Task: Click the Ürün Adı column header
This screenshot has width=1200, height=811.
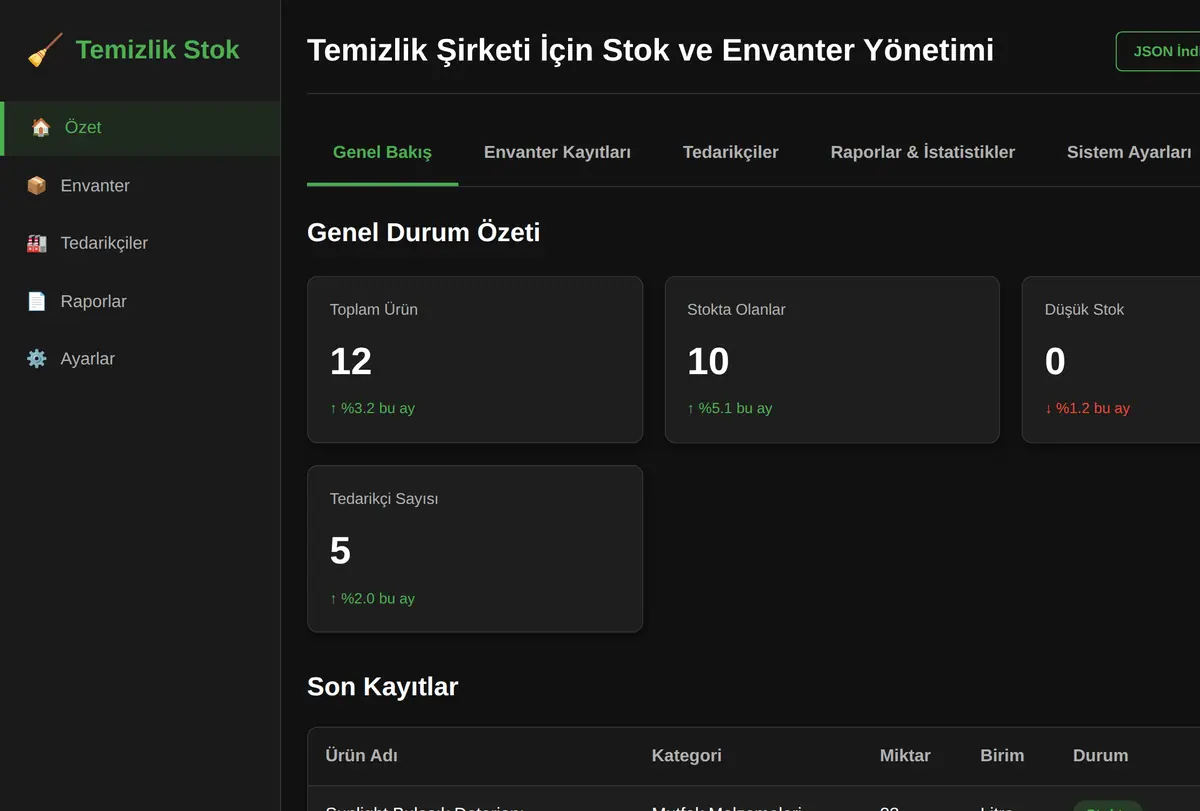Action: (x=361, y=755)
